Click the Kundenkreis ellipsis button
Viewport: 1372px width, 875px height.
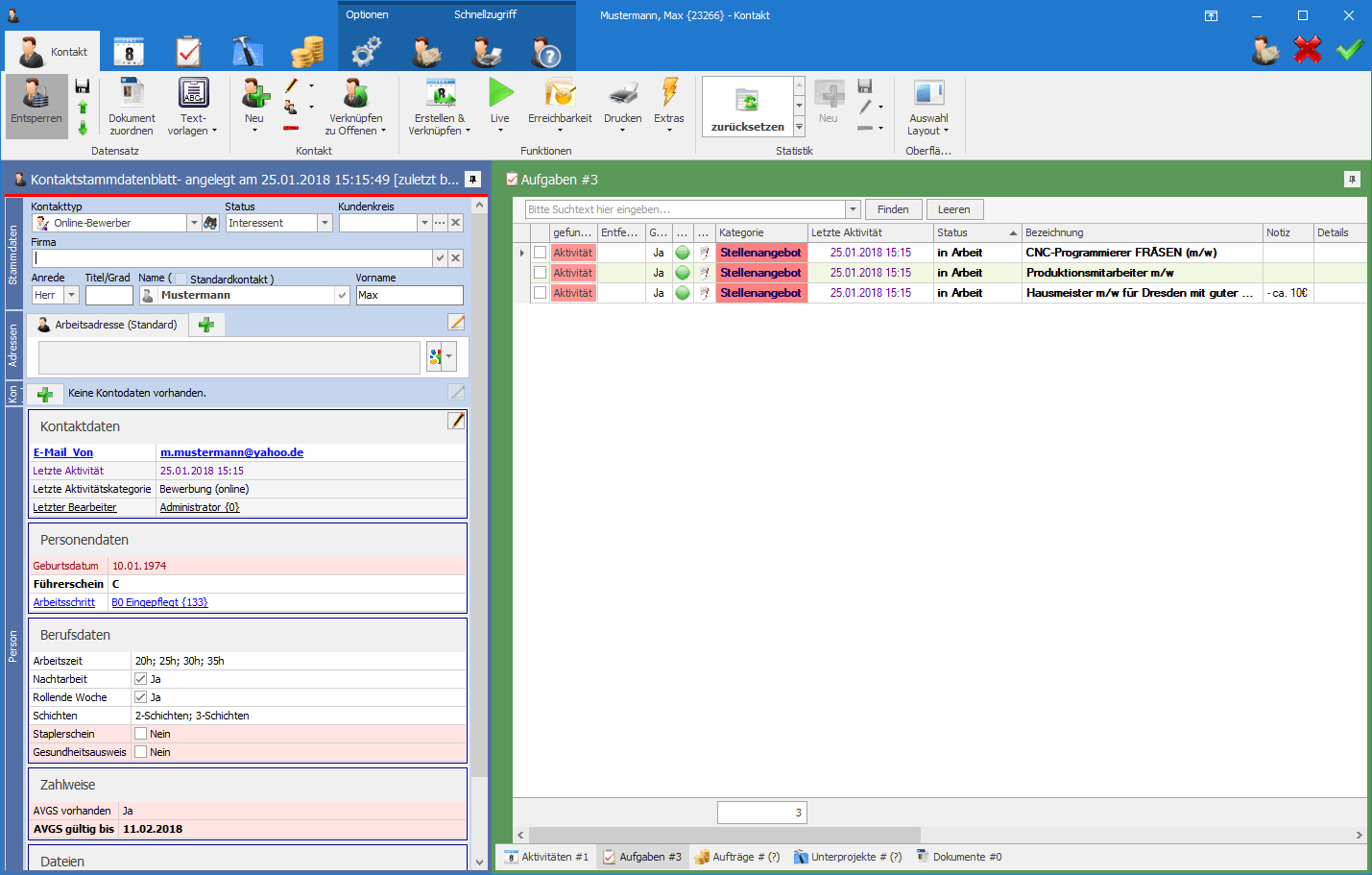440,223
